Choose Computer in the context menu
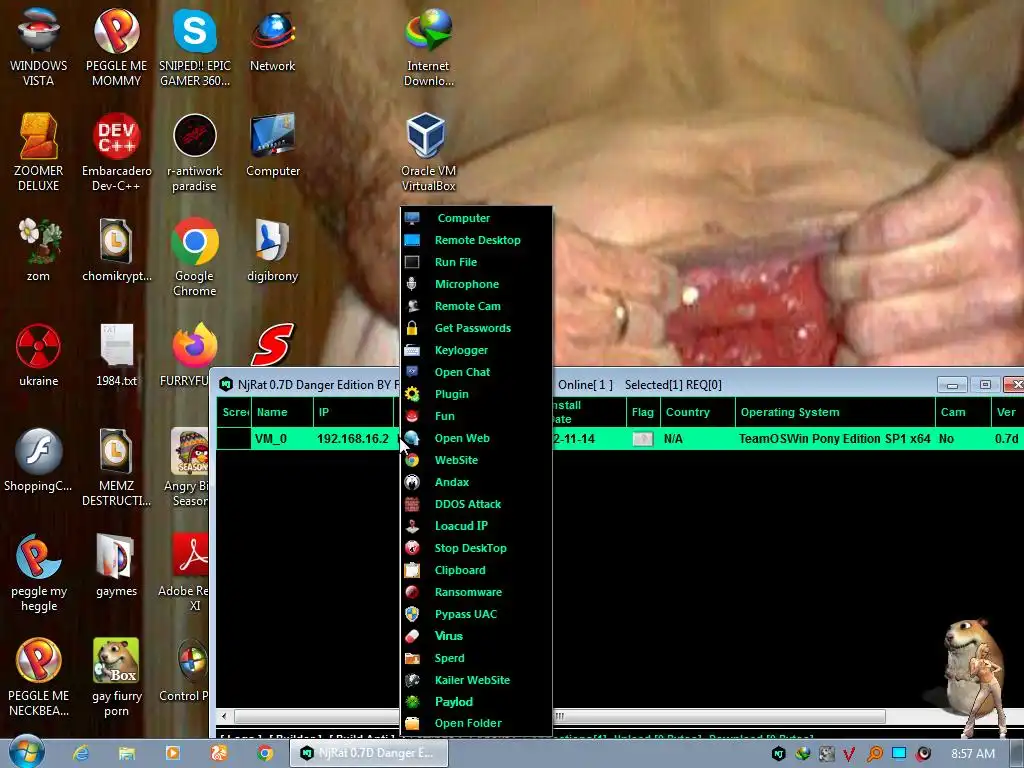Viewport: 1024px width, 768px height. pos(477,218)
